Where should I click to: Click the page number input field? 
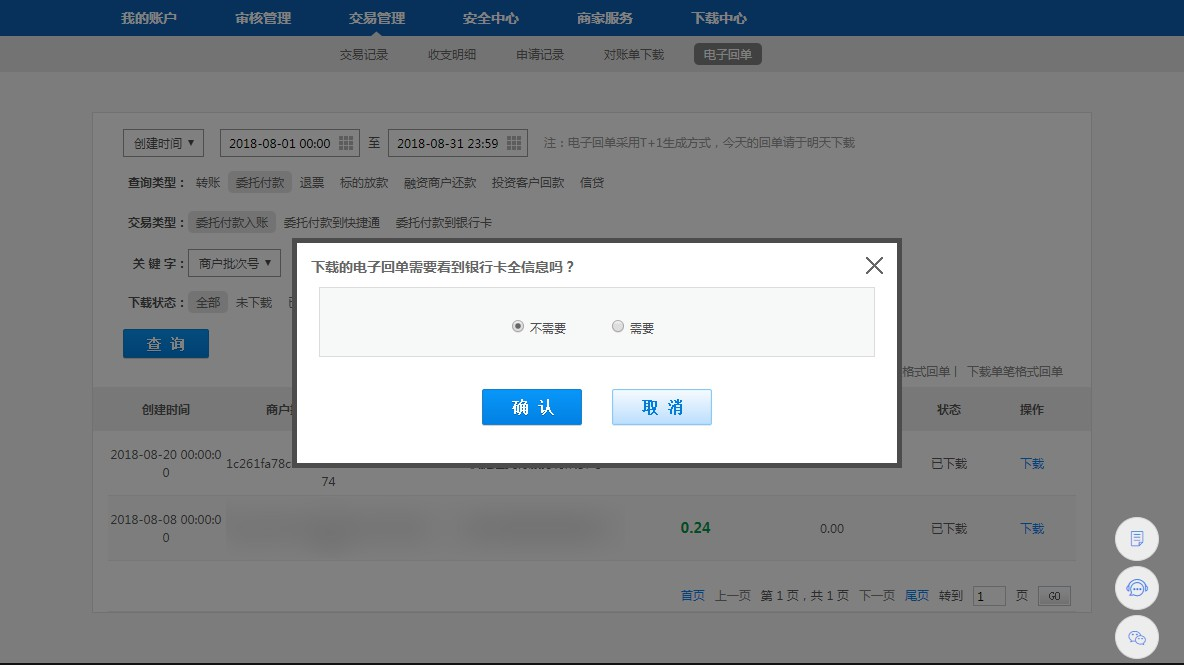click(x=989, y=596)
